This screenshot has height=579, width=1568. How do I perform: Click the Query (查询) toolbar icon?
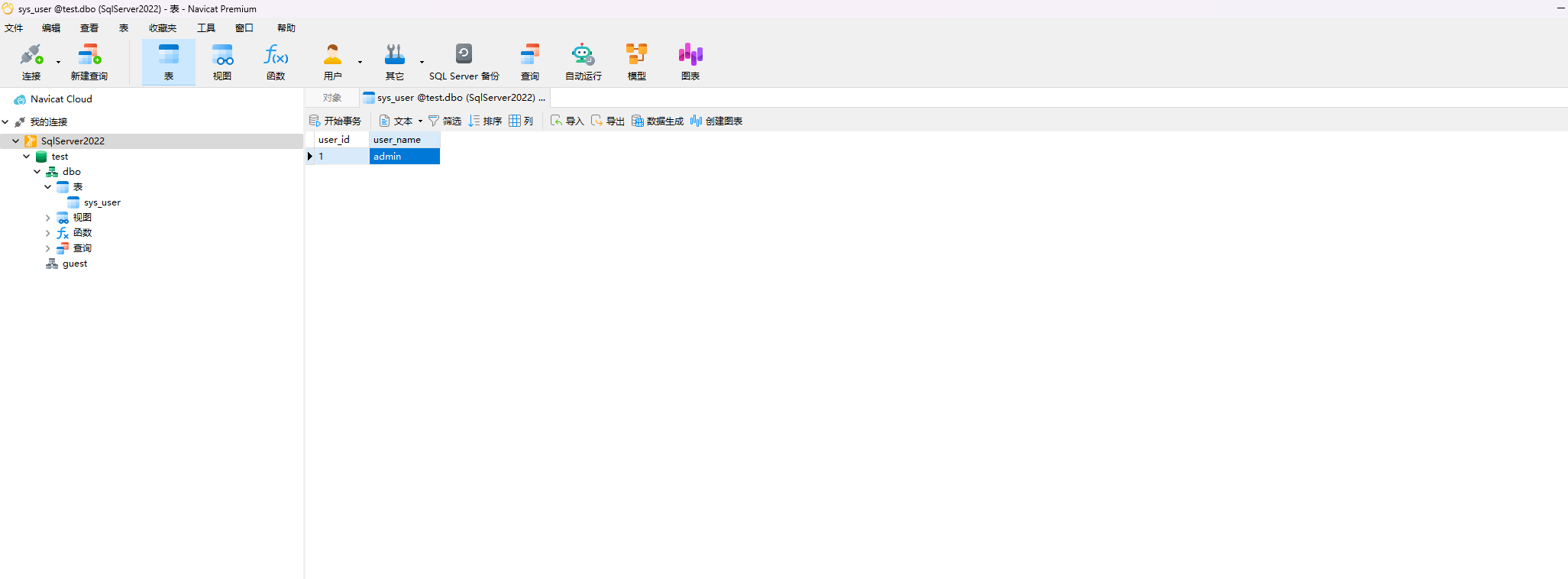point(530,62)
